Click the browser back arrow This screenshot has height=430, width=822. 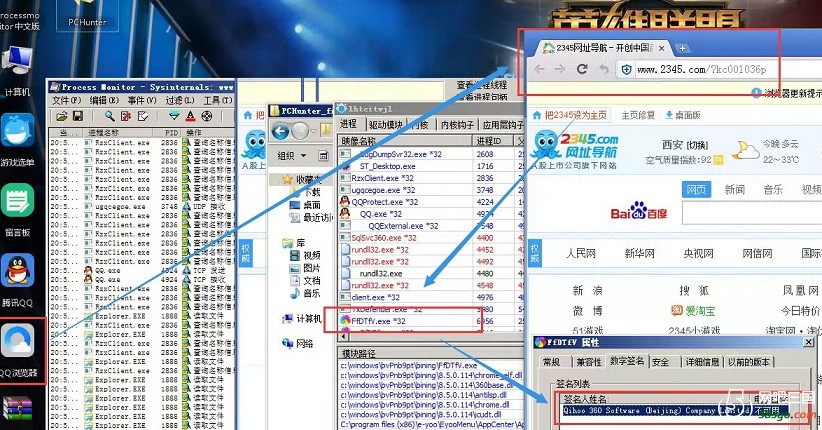pyautogui.click(x=539, y=69)
